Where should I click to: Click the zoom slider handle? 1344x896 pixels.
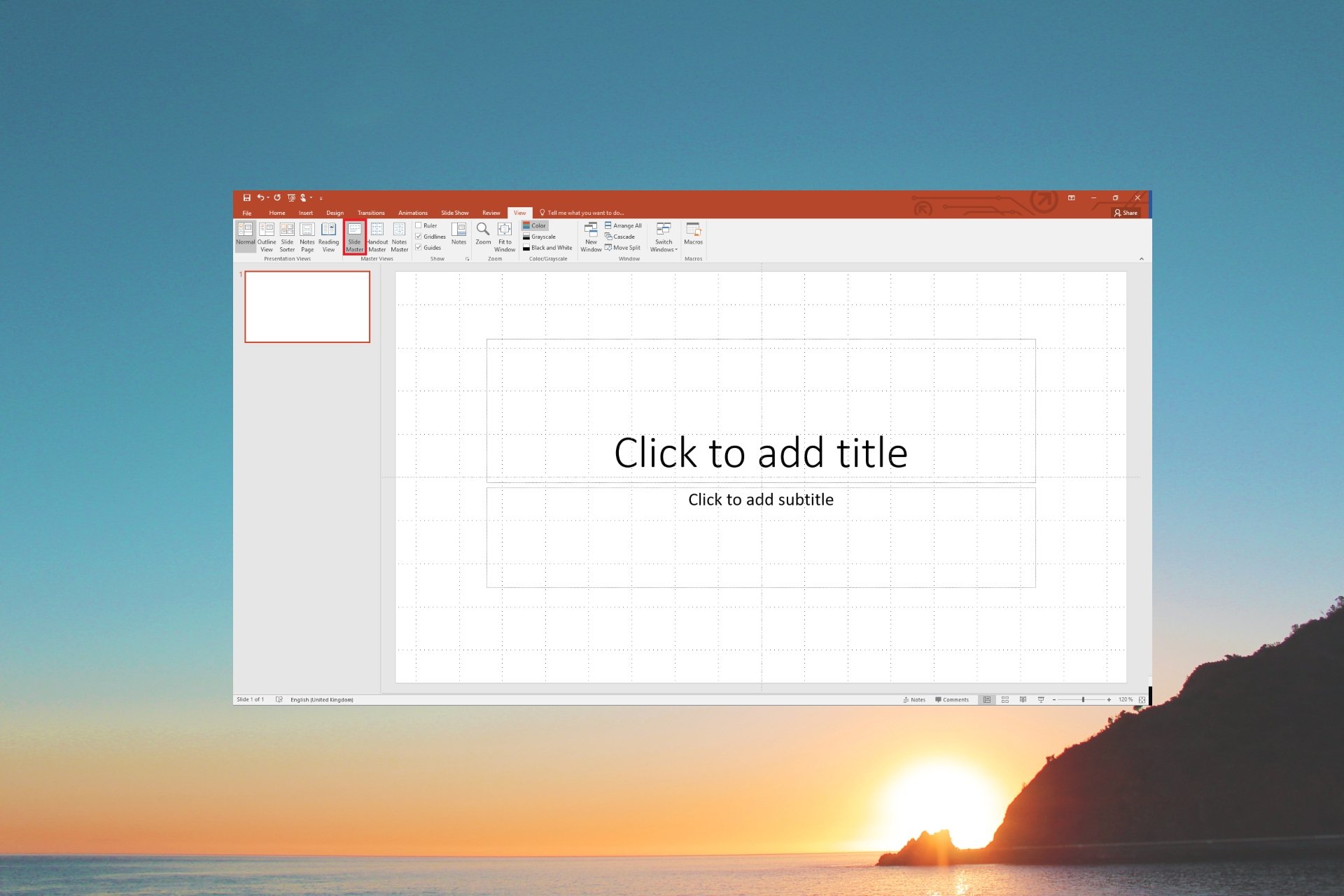click(1083, 699)
